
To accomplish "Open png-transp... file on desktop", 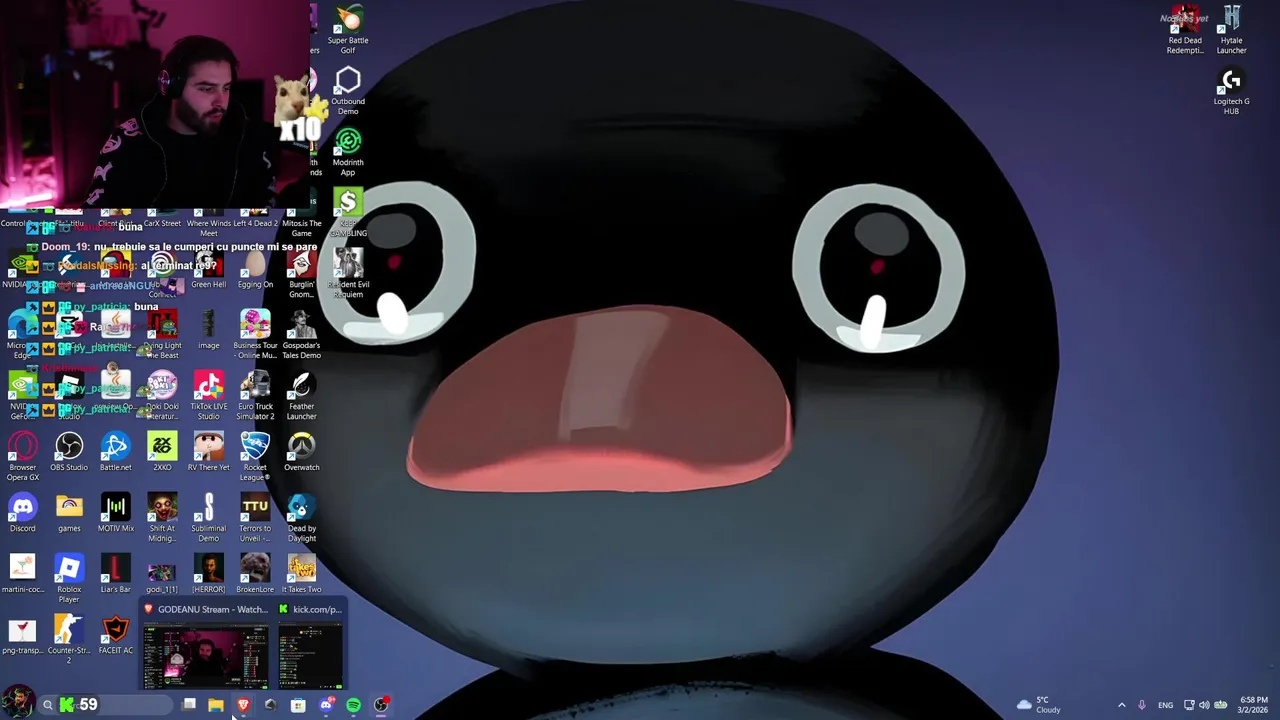I will tap(22, 636).
